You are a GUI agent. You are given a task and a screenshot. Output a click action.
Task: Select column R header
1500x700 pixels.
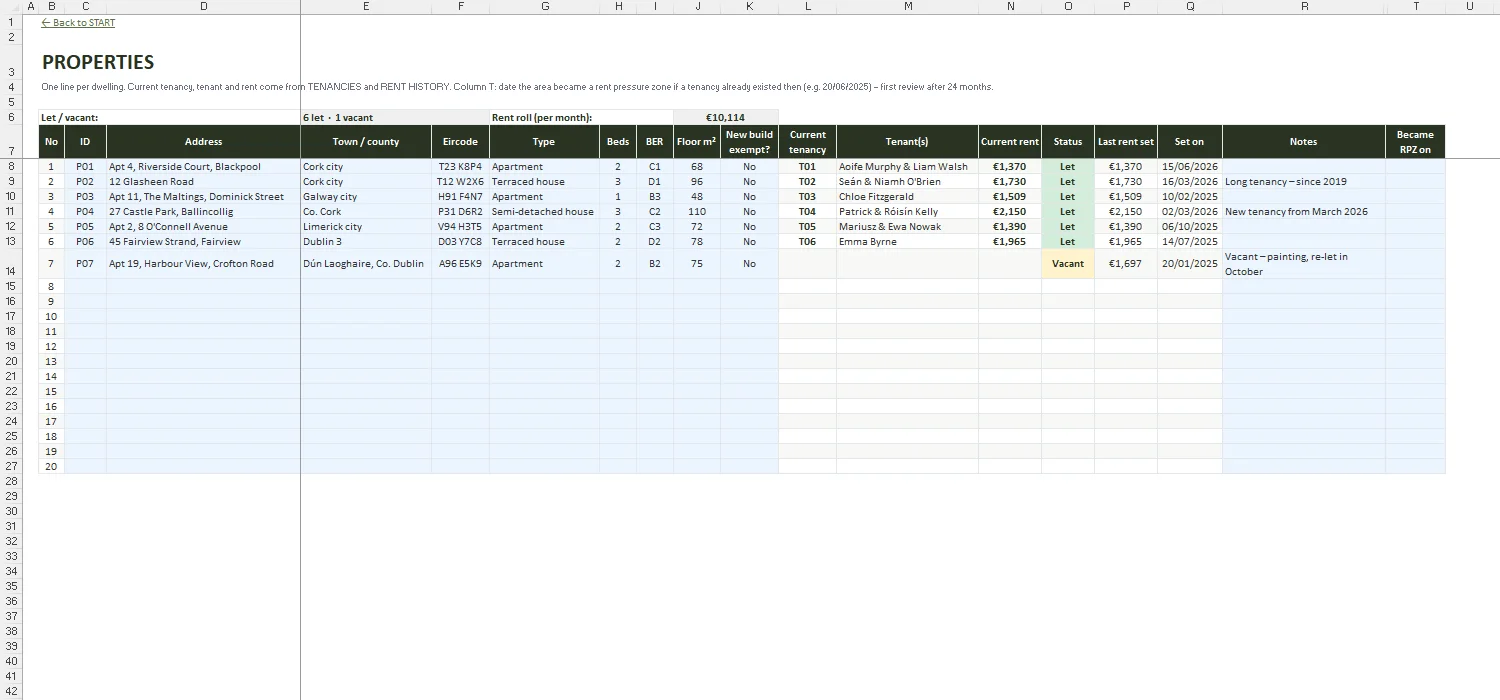tap(1304, 6)
